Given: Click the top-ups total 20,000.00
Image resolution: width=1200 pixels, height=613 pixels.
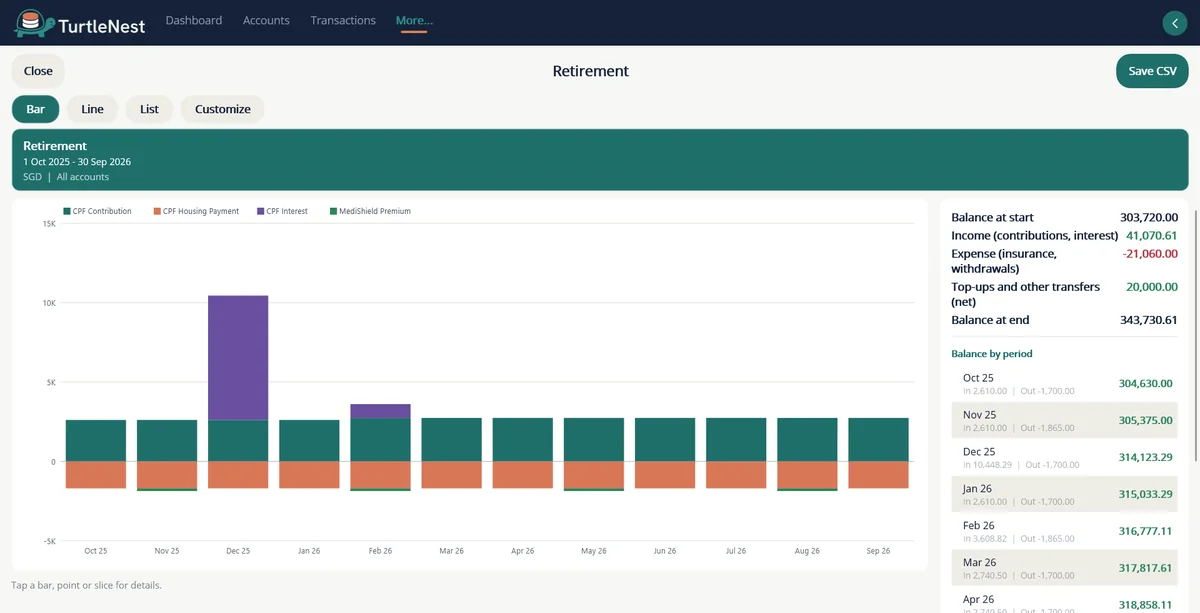Looking at the screenshot, I should pyautogui.click(x=1152, y=287).
